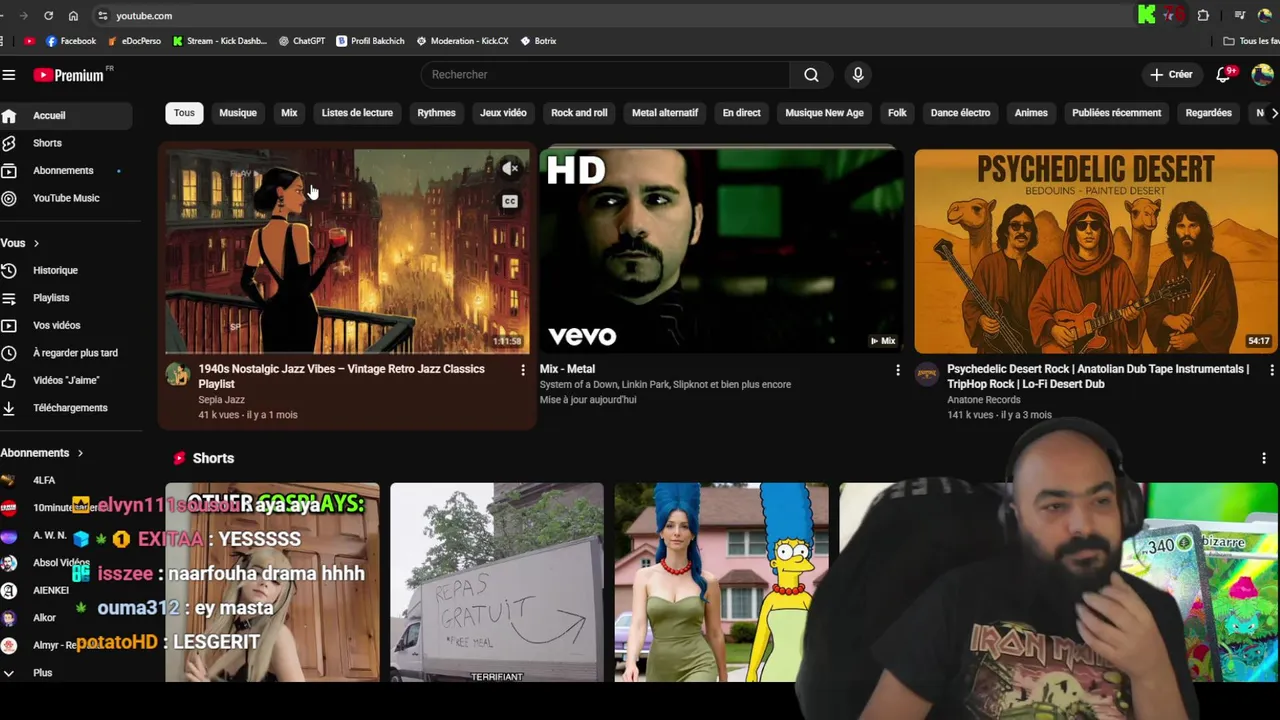Select the Rock and roll chip
This screenshot has height=720, width=1280.
click(579, 113)
